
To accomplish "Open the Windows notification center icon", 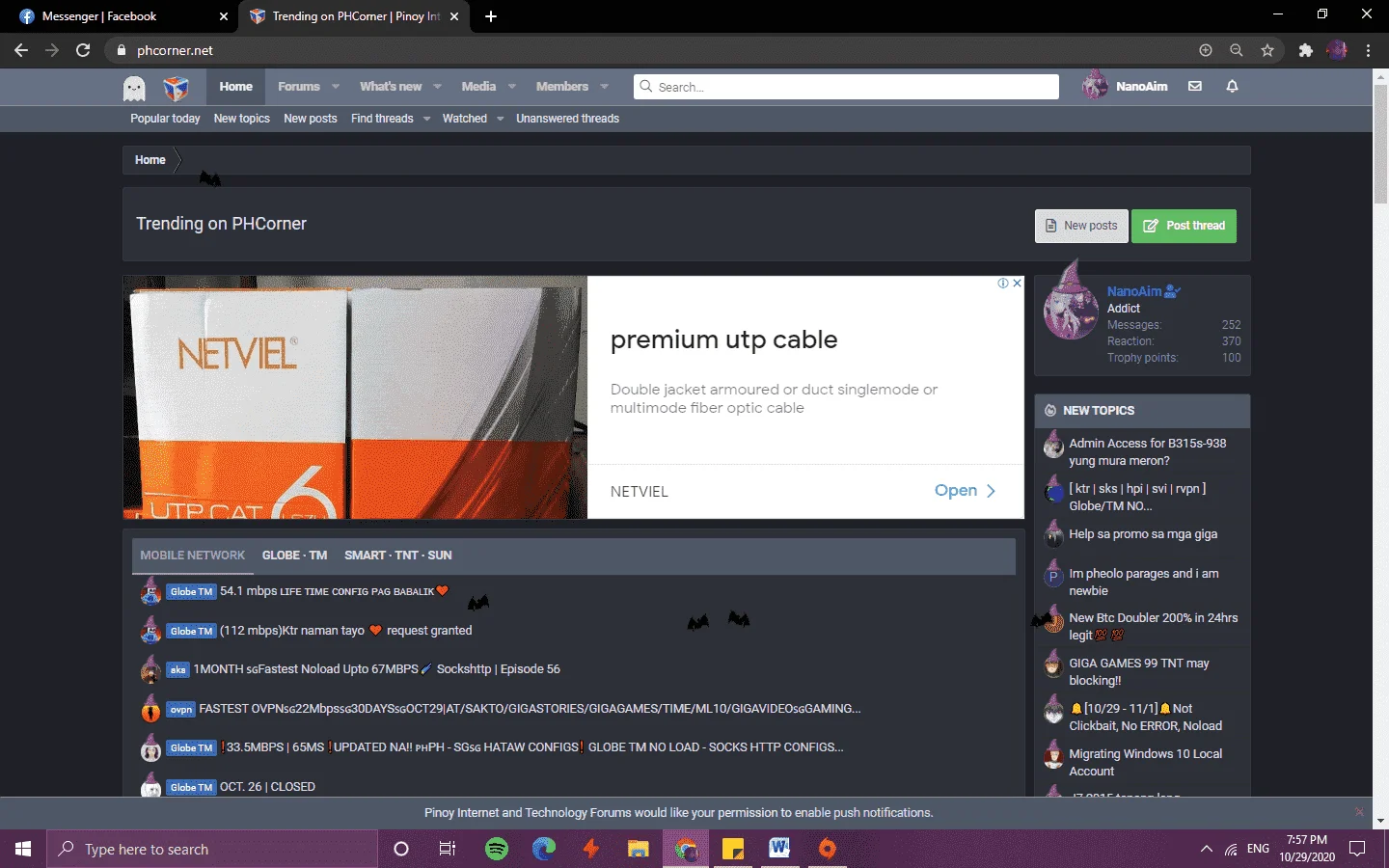I will click(x=1357, y=849).
